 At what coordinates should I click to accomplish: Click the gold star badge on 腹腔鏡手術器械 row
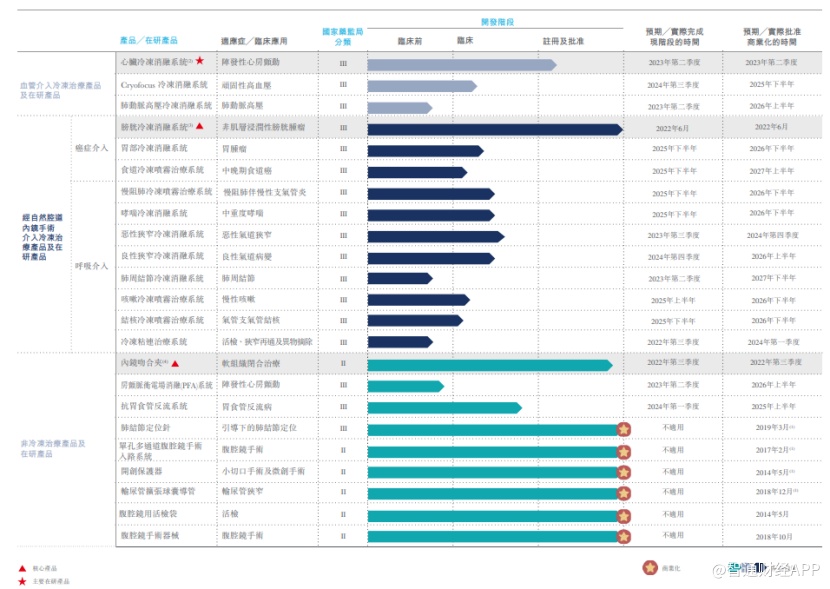623,537
